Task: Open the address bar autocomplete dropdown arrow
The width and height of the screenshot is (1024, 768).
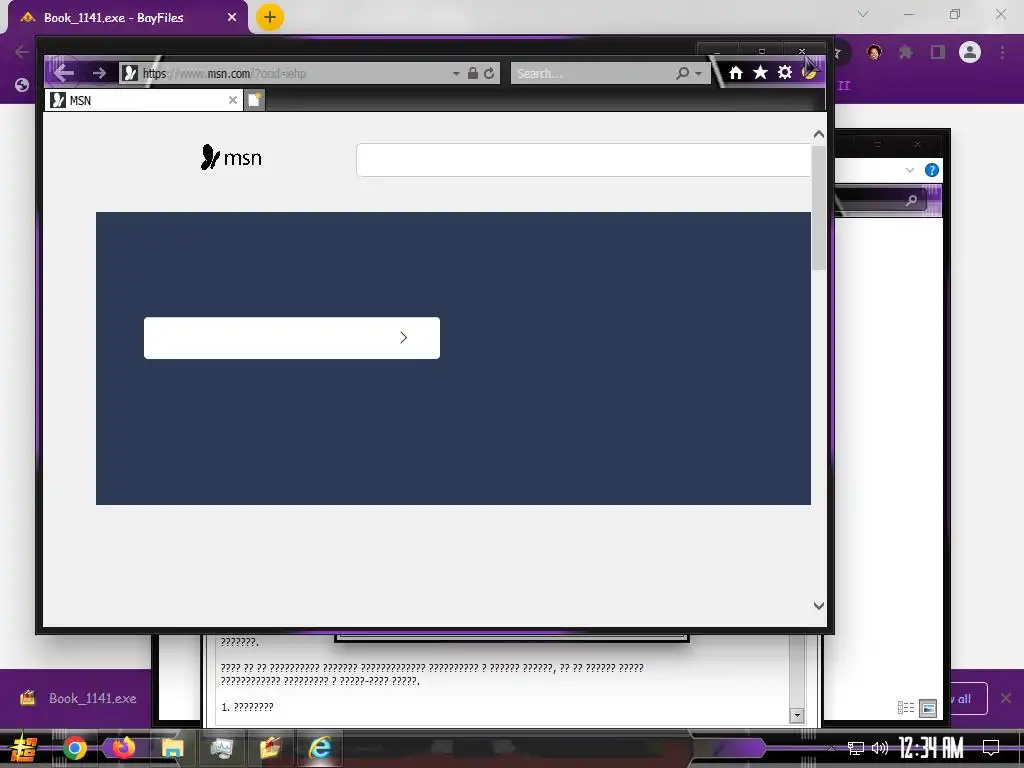Action: click(x=456, y=74)
